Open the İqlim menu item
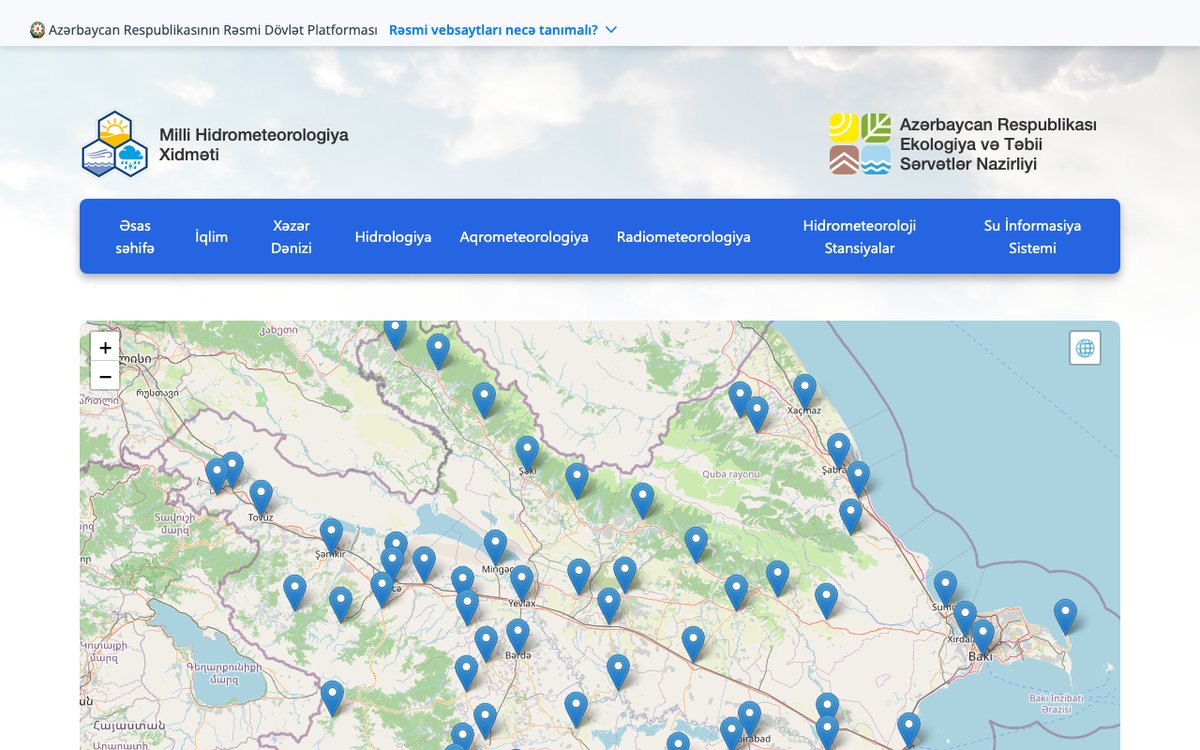 211,237
